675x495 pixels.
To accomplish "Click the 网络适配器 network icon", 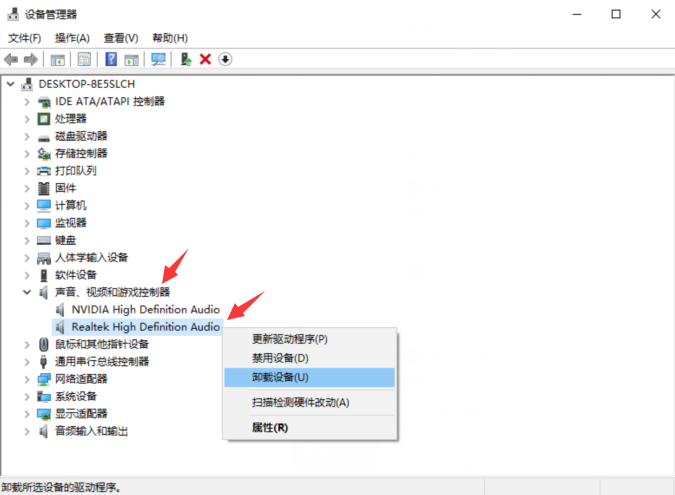I will coord(44,379).
